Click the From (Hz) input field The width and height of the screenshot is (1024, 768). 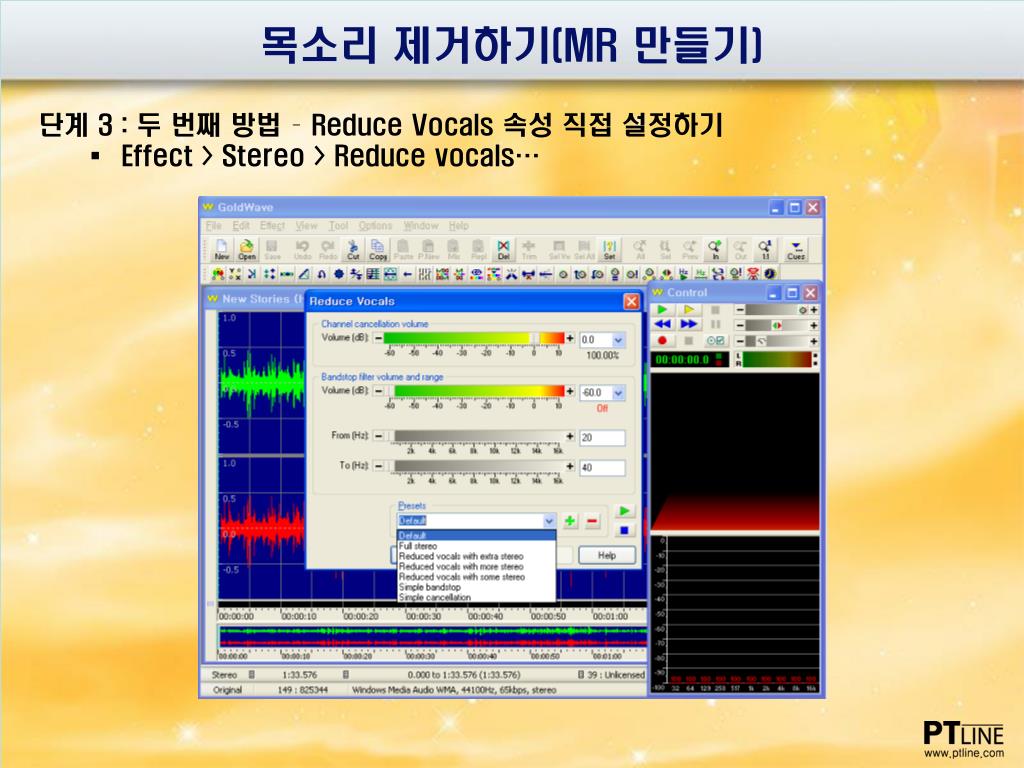point(602,438)
